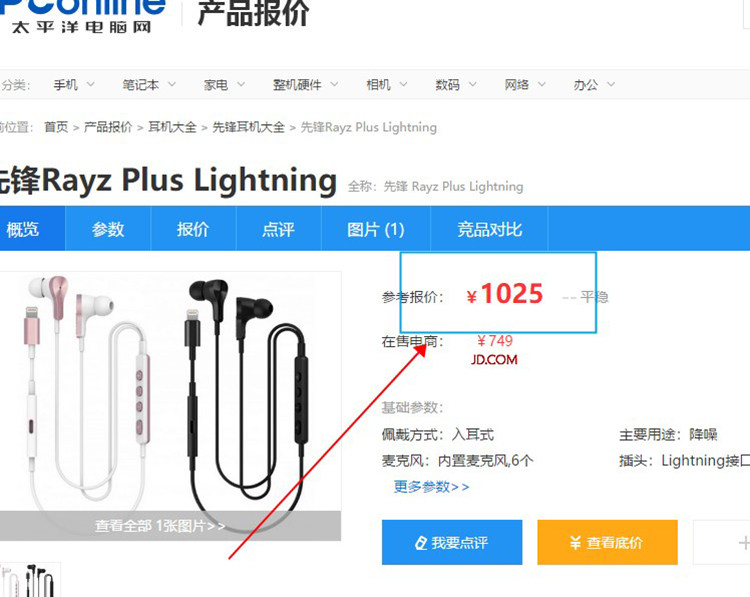The height and width of the screenshot is (597, 750).
Task: Click the 耳机大全 breadcrumb link
Action: (172, 127)
